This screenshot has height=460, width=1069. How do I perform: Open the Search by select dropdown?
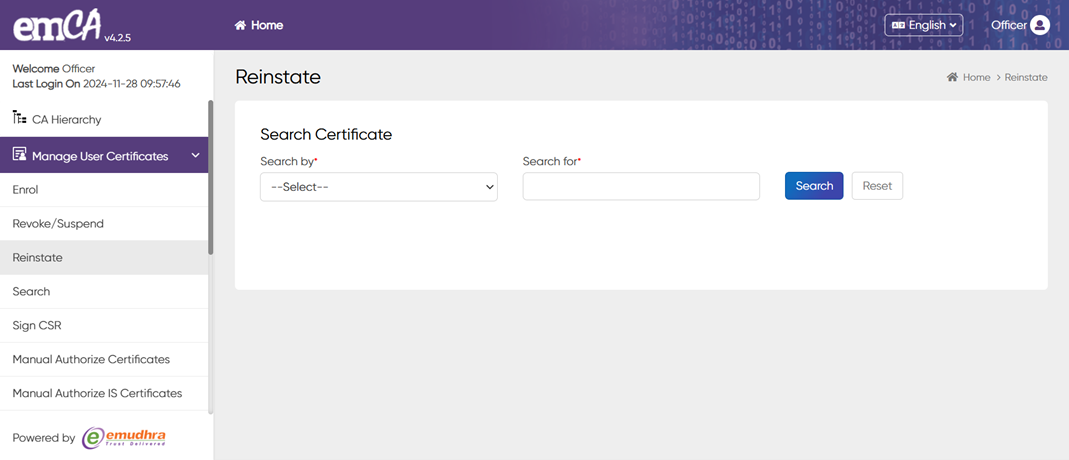point(378,187)
